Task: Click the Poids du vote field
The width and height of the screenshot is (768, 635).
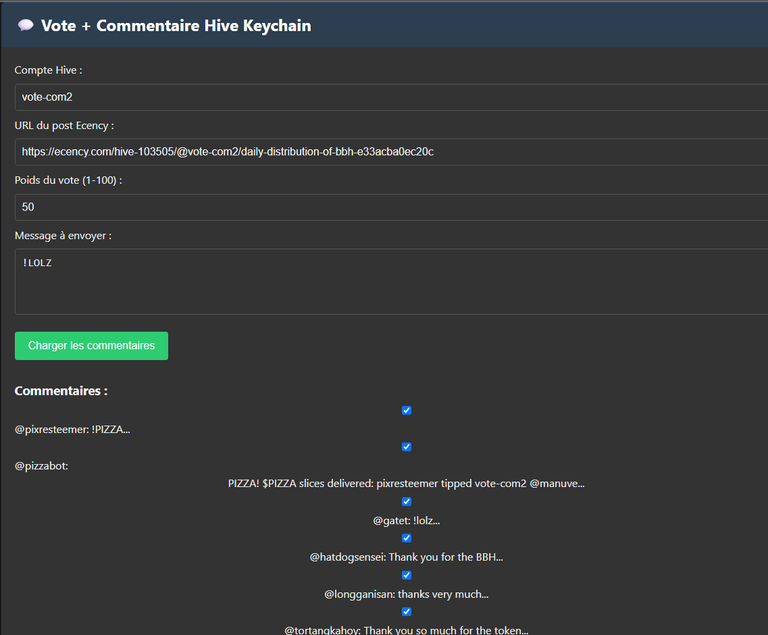Action: point(391,207)
